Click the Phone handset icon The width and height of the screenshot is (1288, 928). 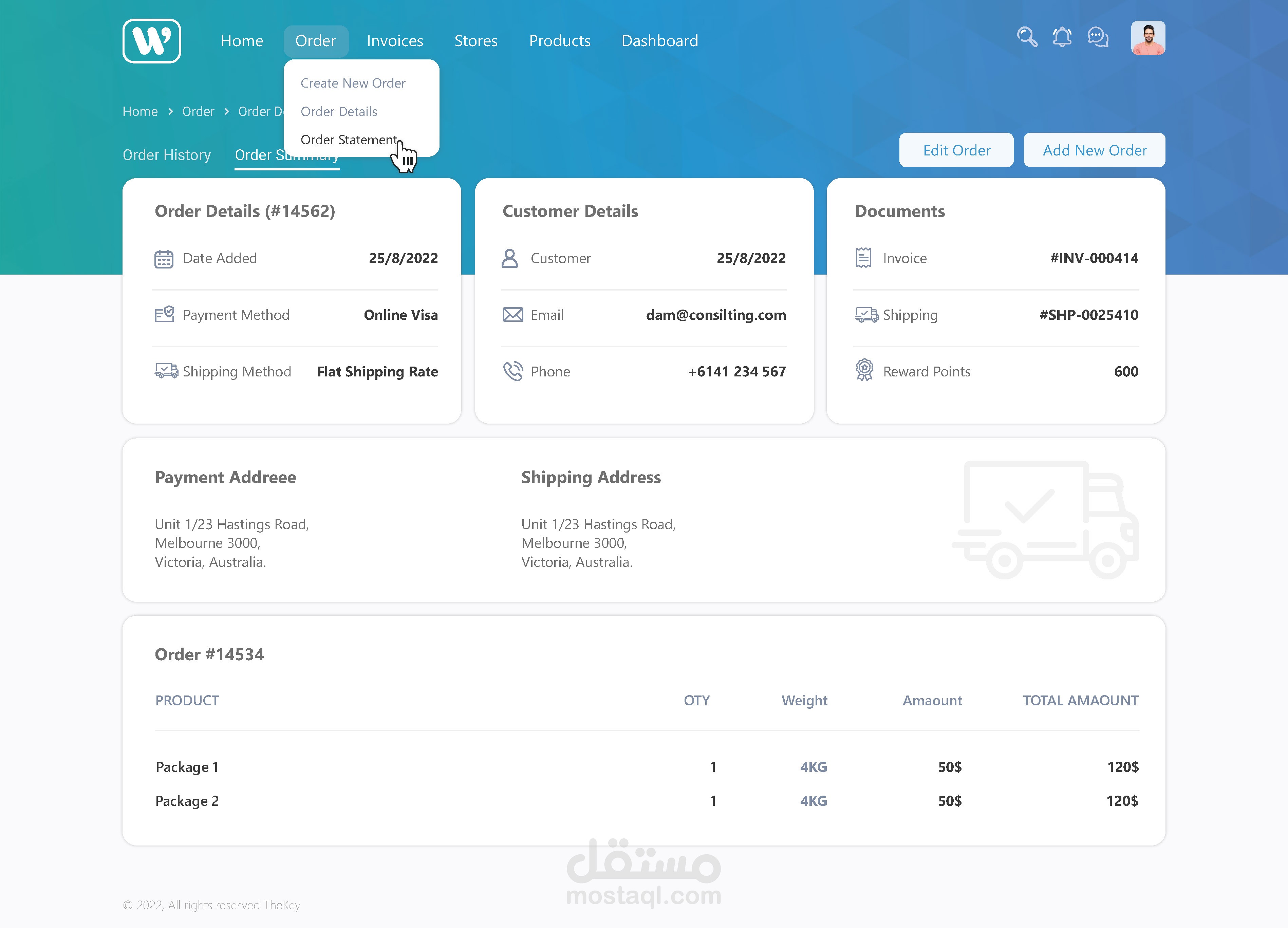pyautogui.click(x=513, y=371)
